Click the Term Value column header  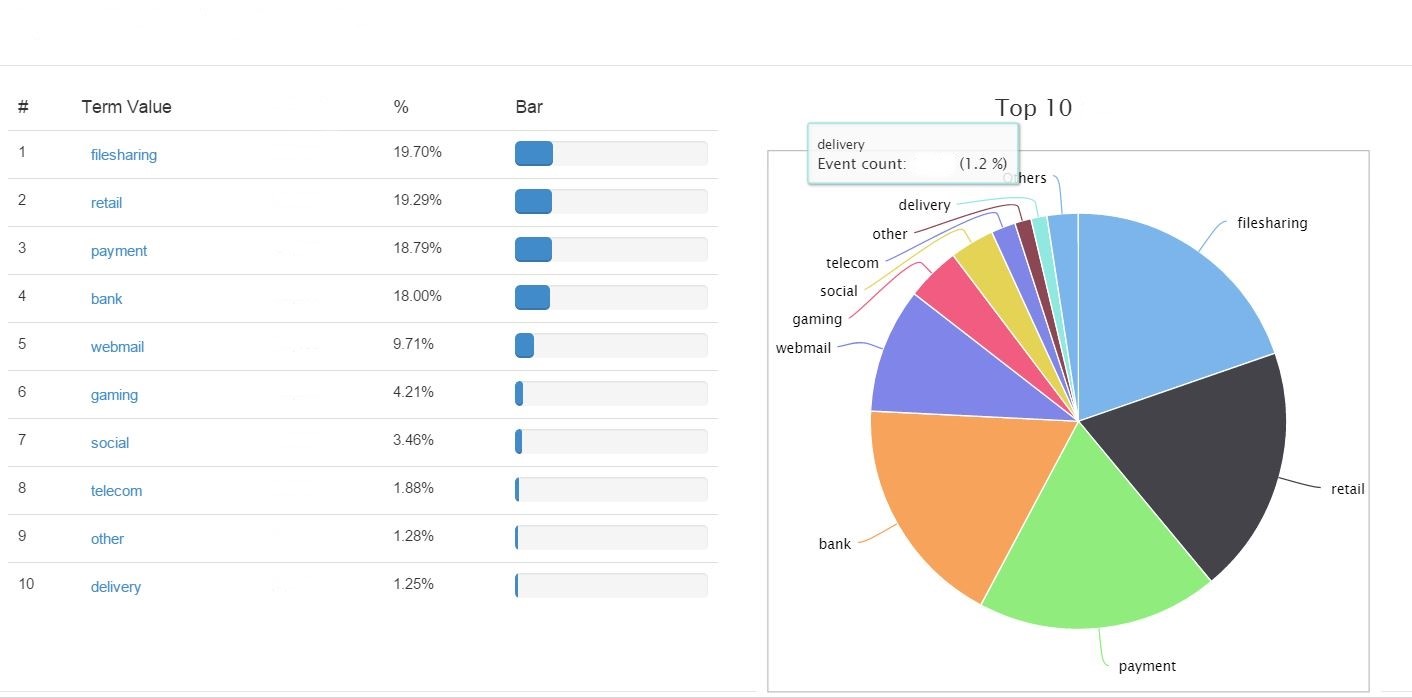(126, 107)
